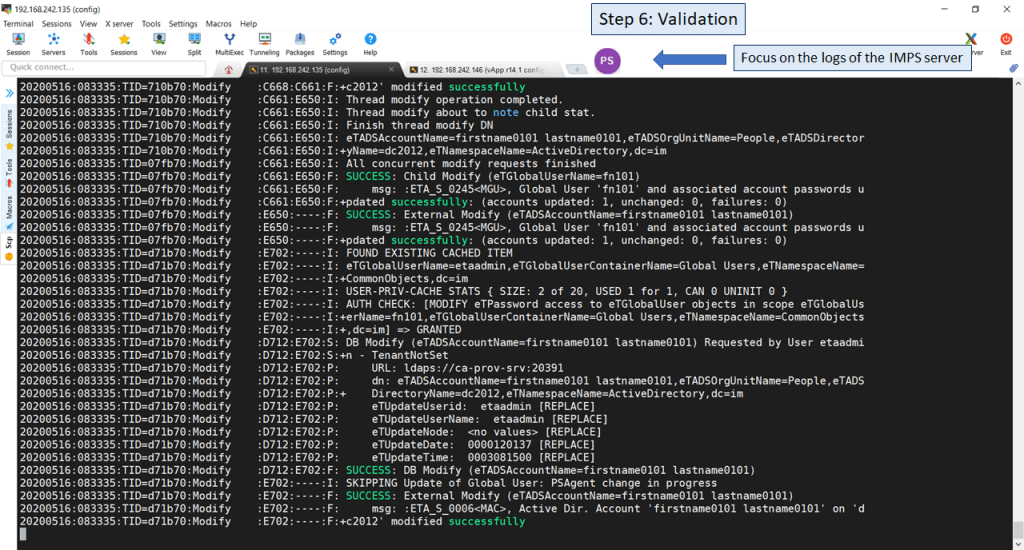Click the home tab icon

coord(229,69)
